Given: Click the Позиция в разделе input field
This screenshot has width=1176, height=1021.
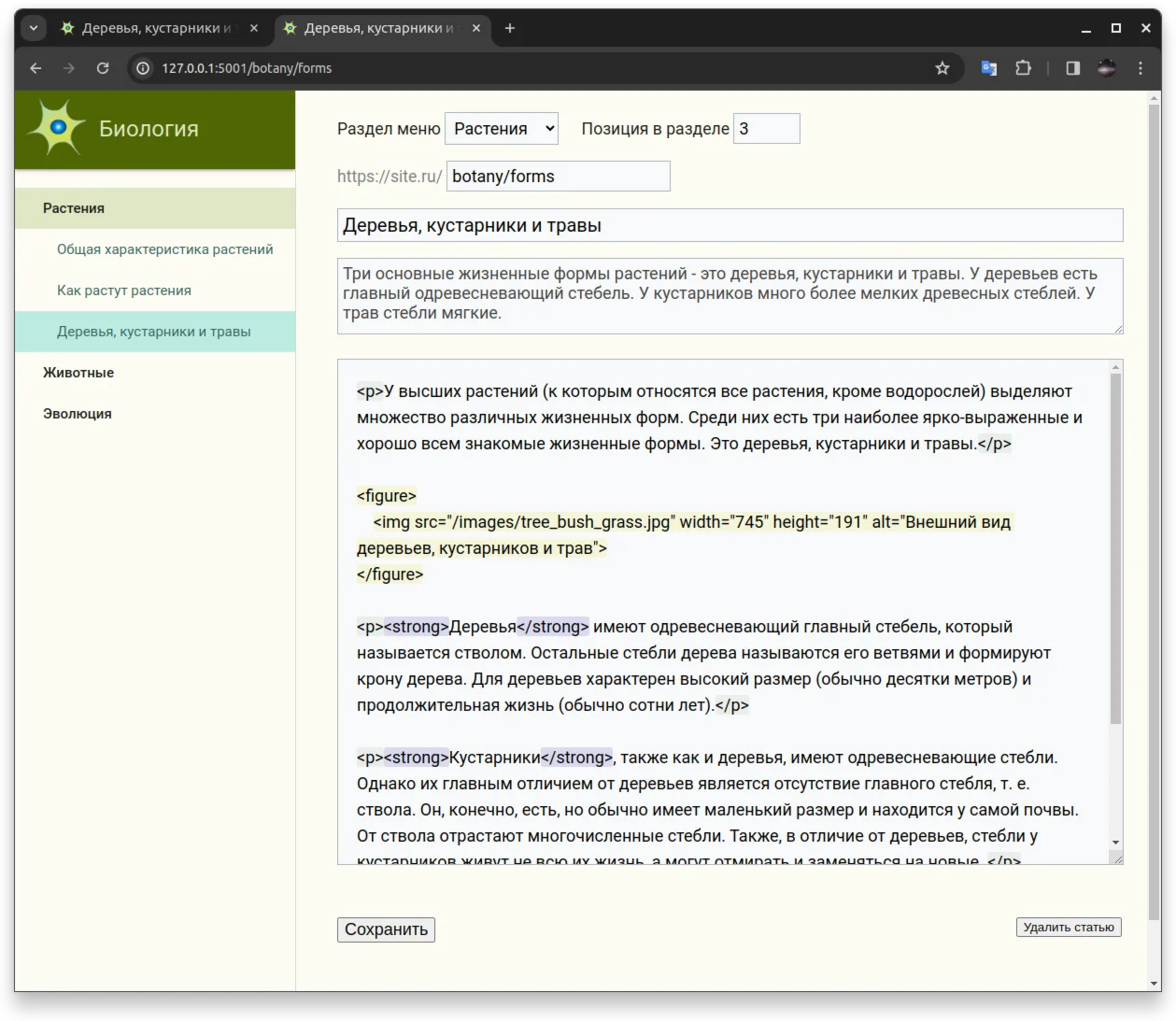Looking at the screenshot, I should click(x=766, y=129).
